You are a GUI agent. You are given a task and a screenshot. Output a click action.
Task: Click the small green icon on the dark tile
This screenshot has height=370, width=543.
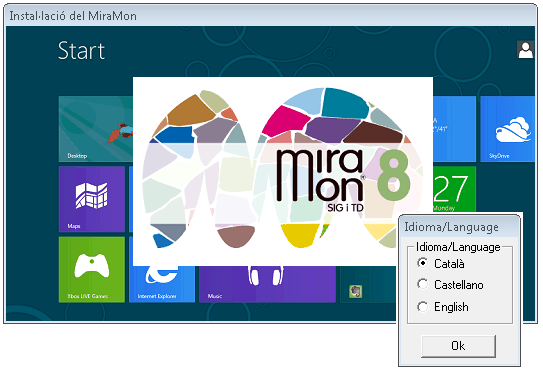click(x=356, y=291)
